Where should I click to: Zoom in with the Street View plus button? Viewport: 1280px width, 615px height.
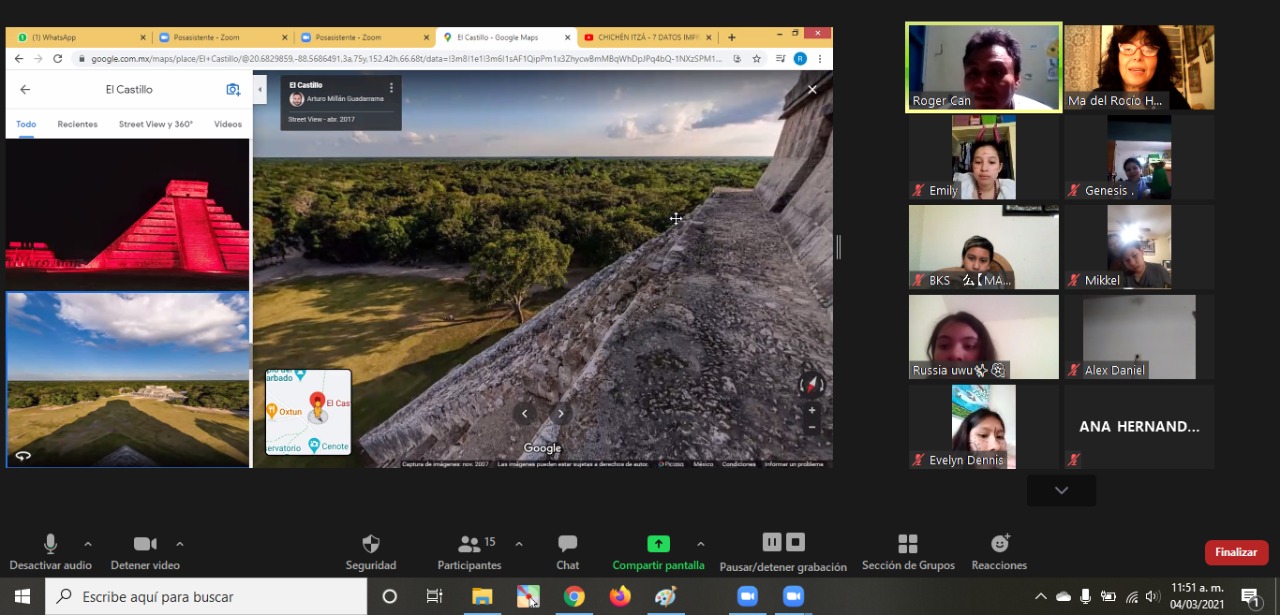coord(812,411)
